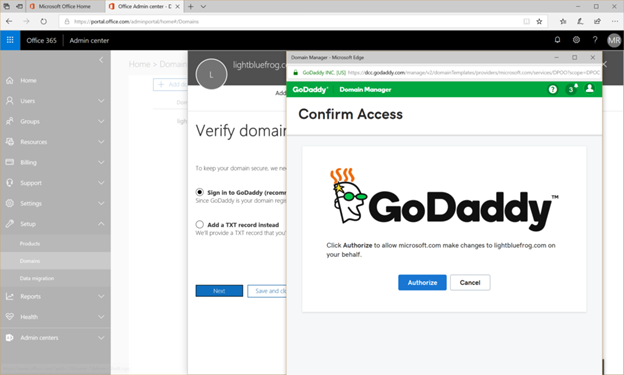Screen dimensions: 624x375
Task: Open the tab list dropdown chevron
Action: pyautogui.click(x=203, y=6)
